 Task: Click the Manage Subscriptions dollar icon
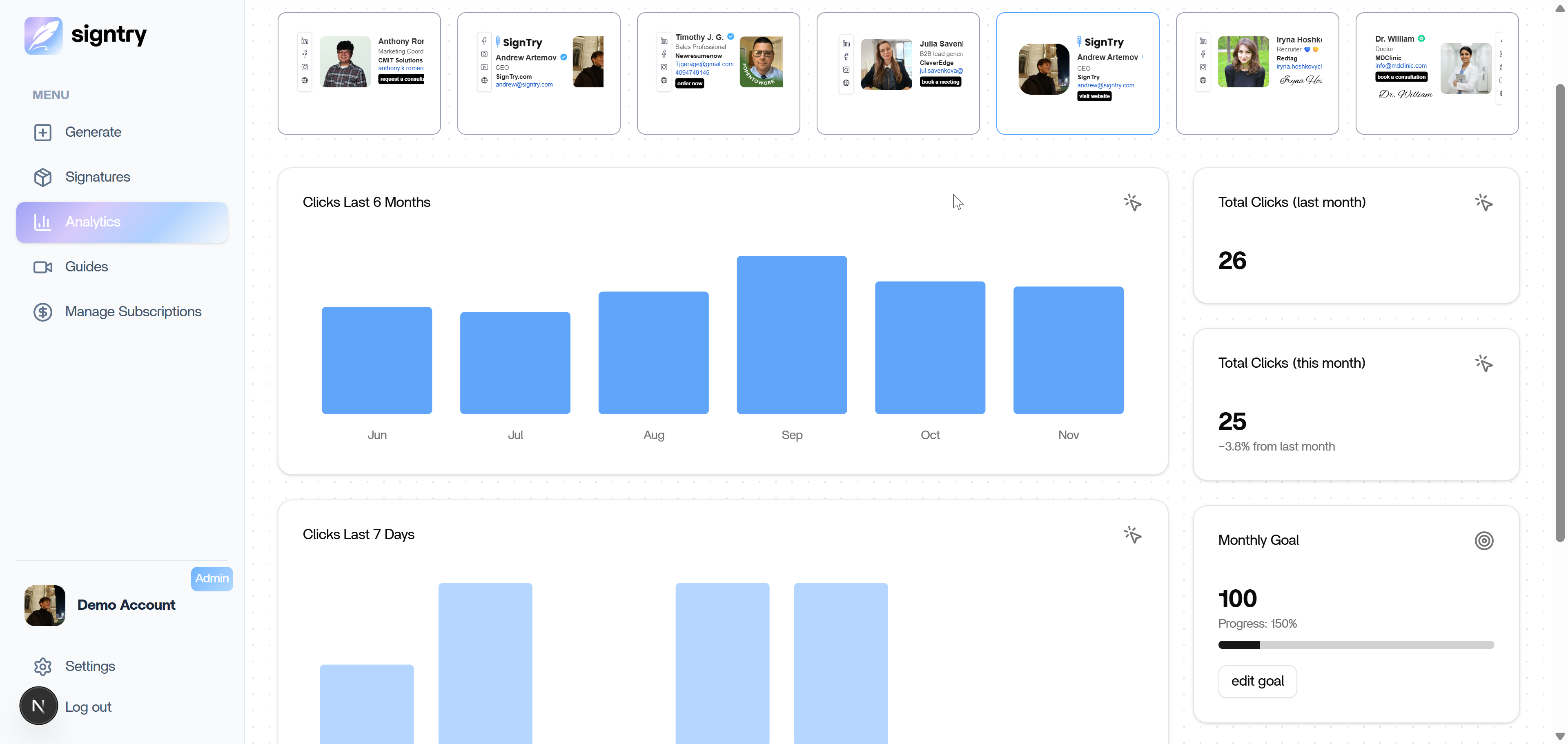42,312
